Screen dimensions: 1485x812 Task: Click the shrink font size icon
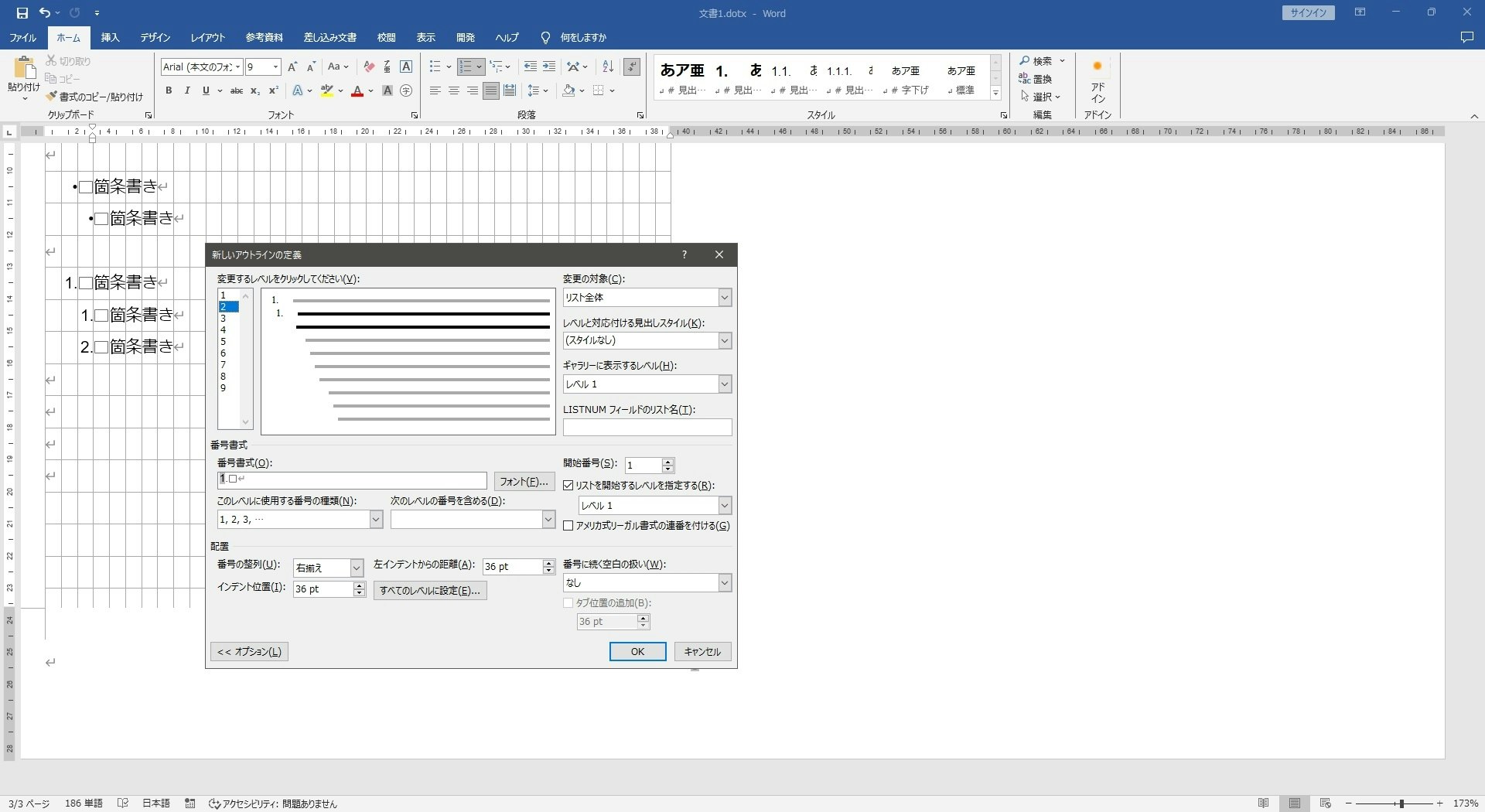pyautogui.click(x=311, y=67)
